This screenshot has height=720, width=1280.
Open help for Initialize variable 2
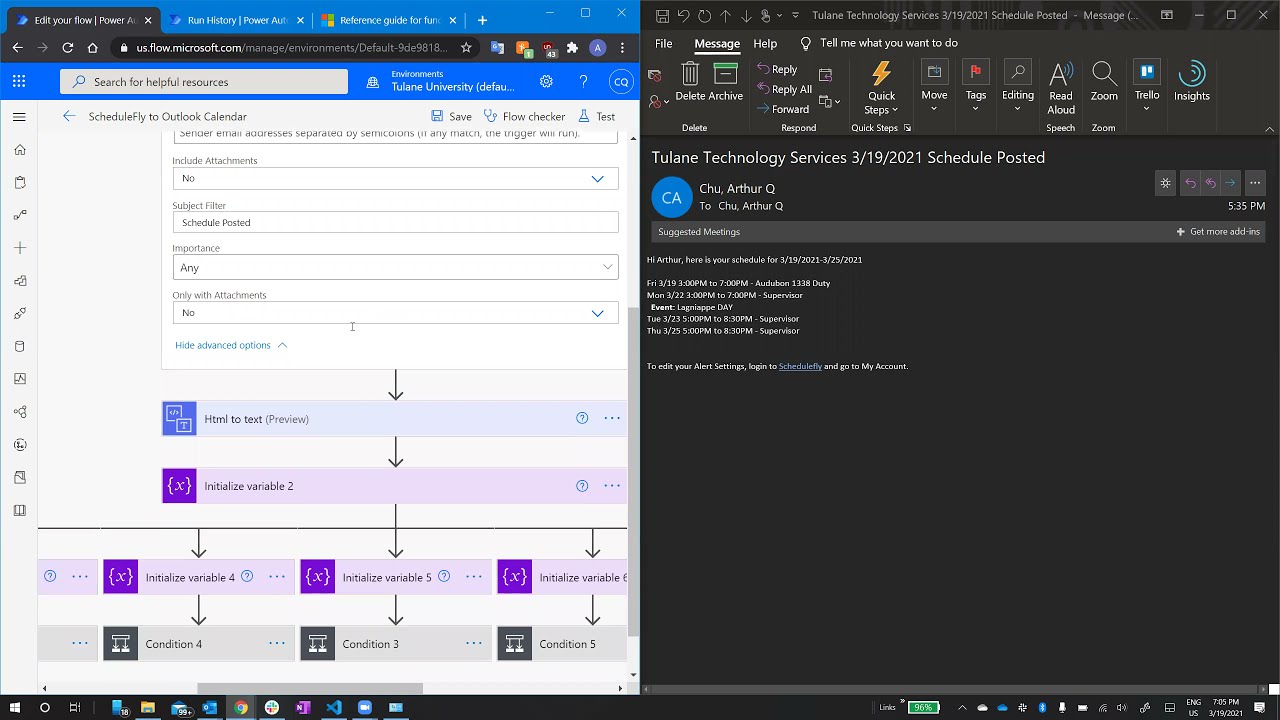click(x=582, y=486)
